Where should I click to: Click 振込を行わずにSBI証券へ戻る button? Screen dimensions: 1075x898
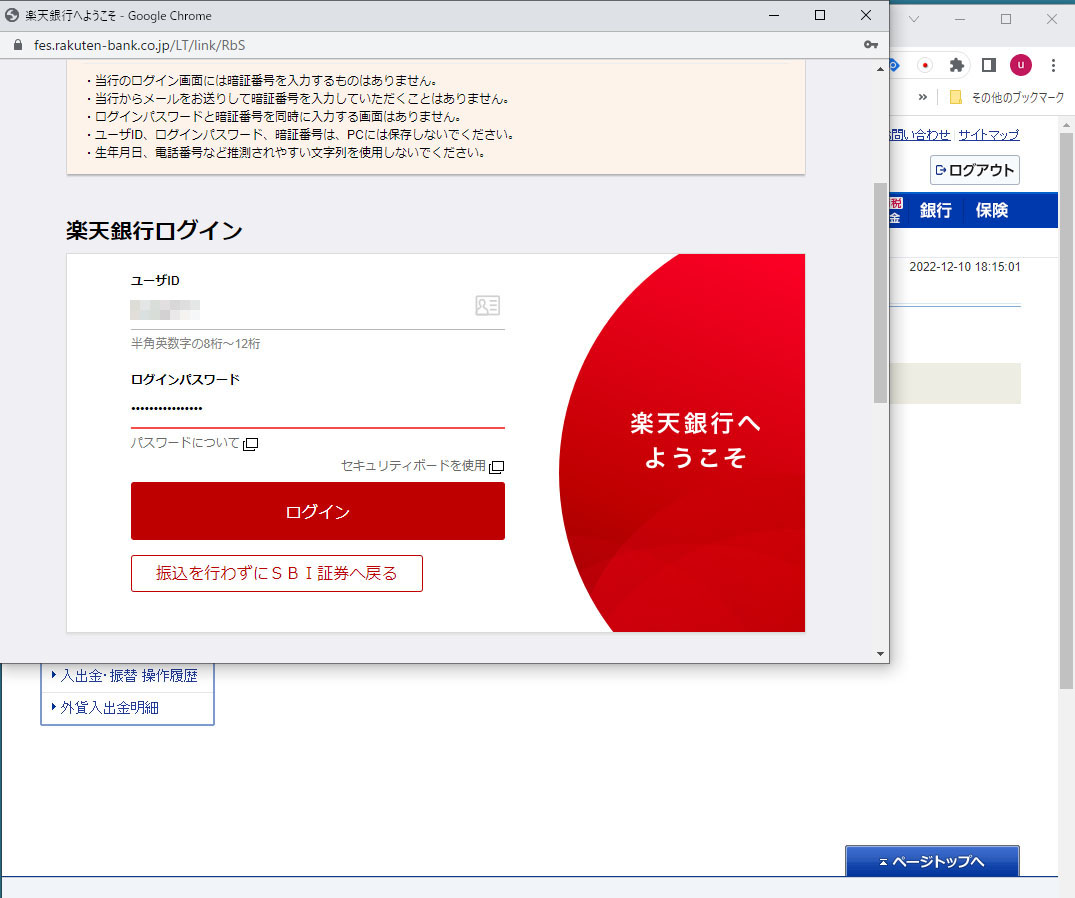click(277, 574)
